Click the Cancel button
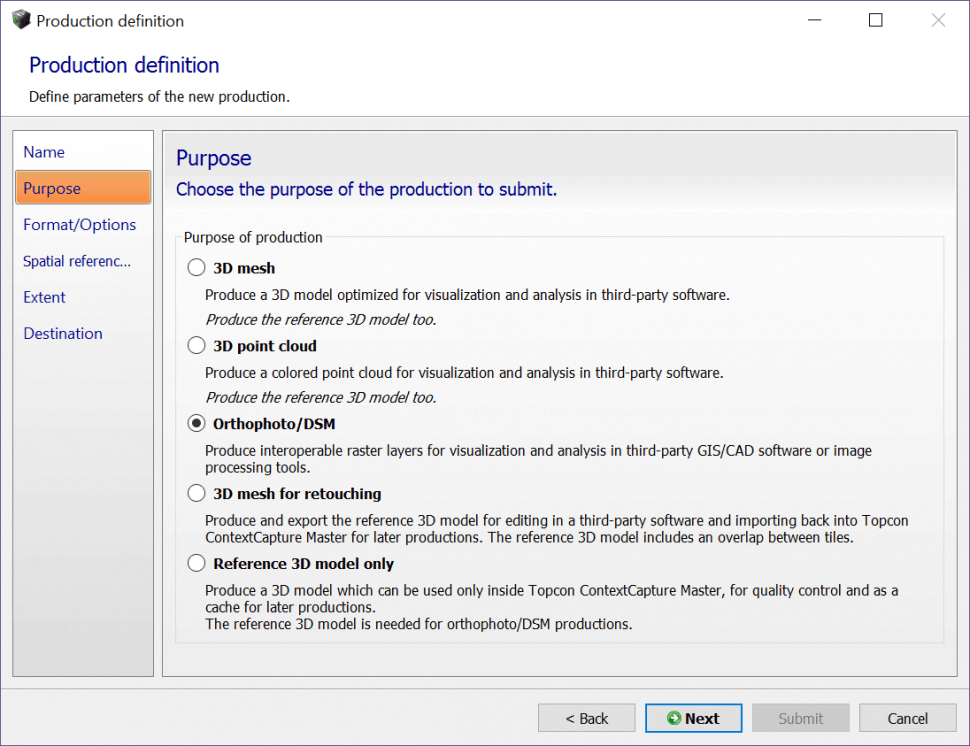The width and height of the screenshot is (970, 746). tap(907, 718)
